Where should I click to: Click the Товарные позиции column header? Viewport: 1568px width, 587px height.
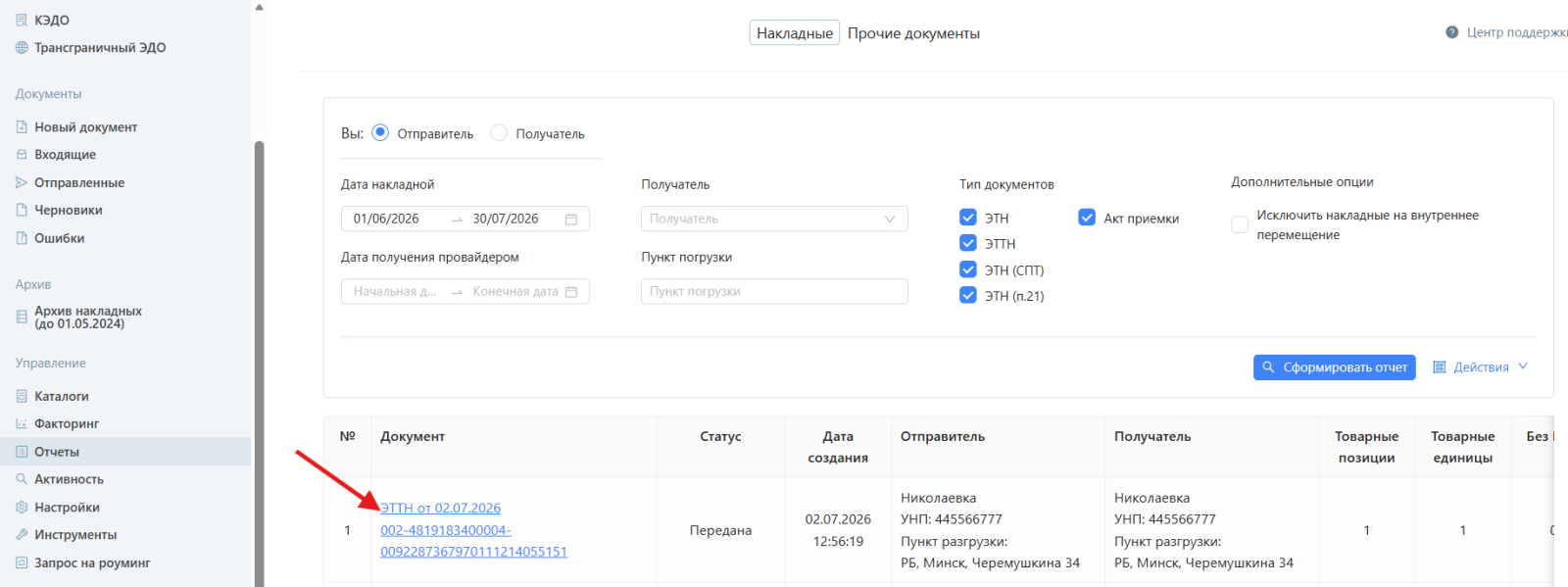click(x=1366, y=447)
